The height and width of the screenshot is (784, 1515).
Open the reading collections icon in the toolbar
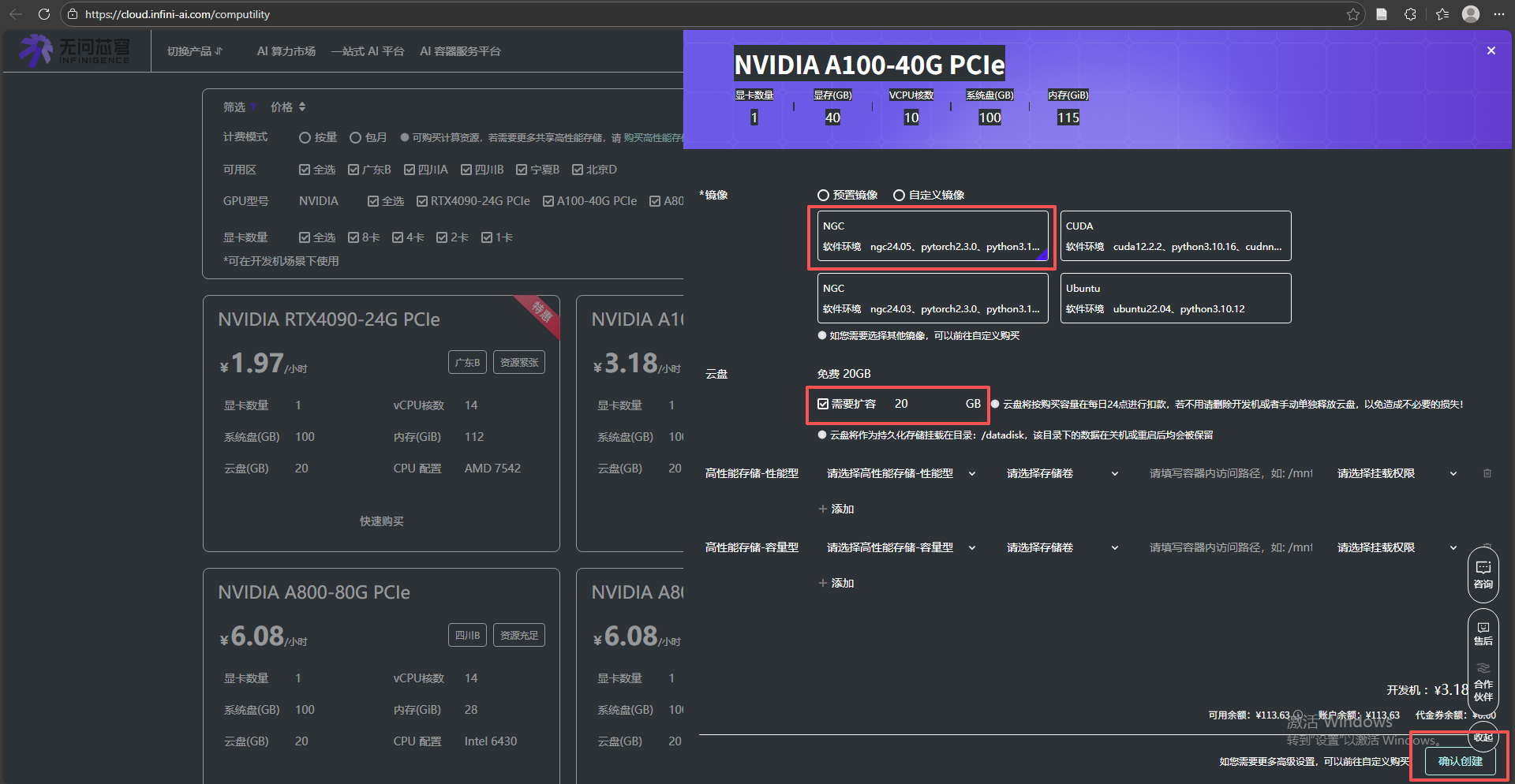tap(1382, 14)
